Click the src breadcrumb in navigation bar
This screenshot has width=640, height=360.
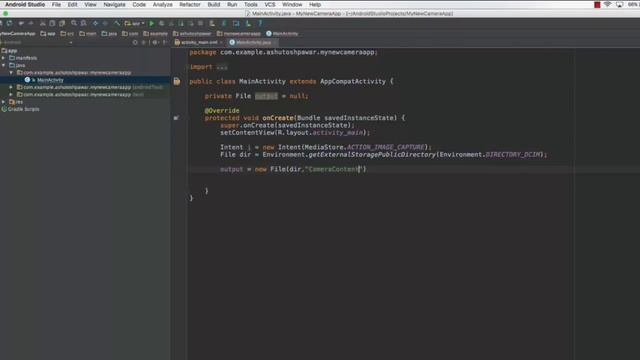[x=68, y=33]
